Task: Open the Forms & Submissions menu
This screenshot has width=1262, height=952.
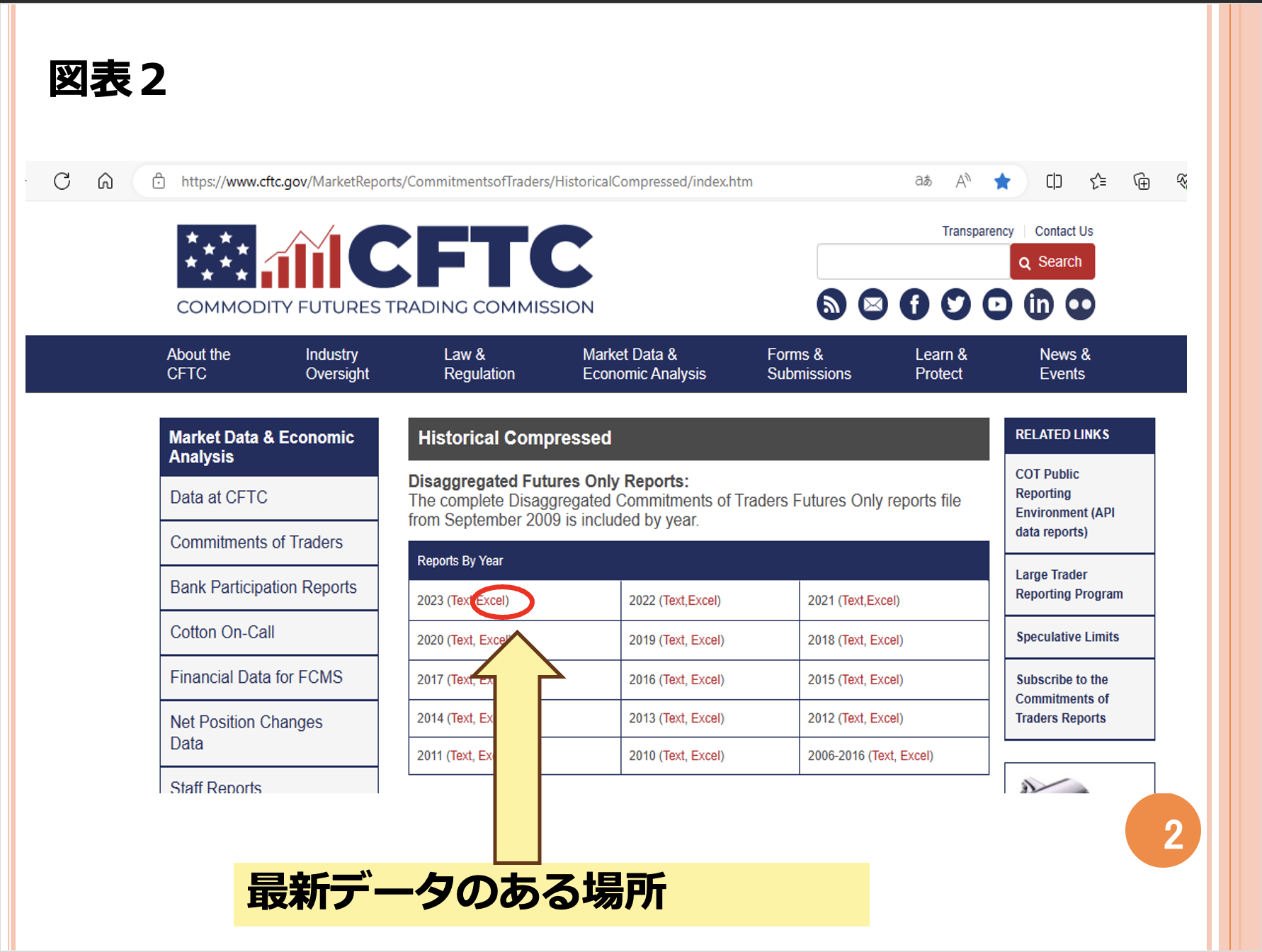Action: click(x=809, y=364)
